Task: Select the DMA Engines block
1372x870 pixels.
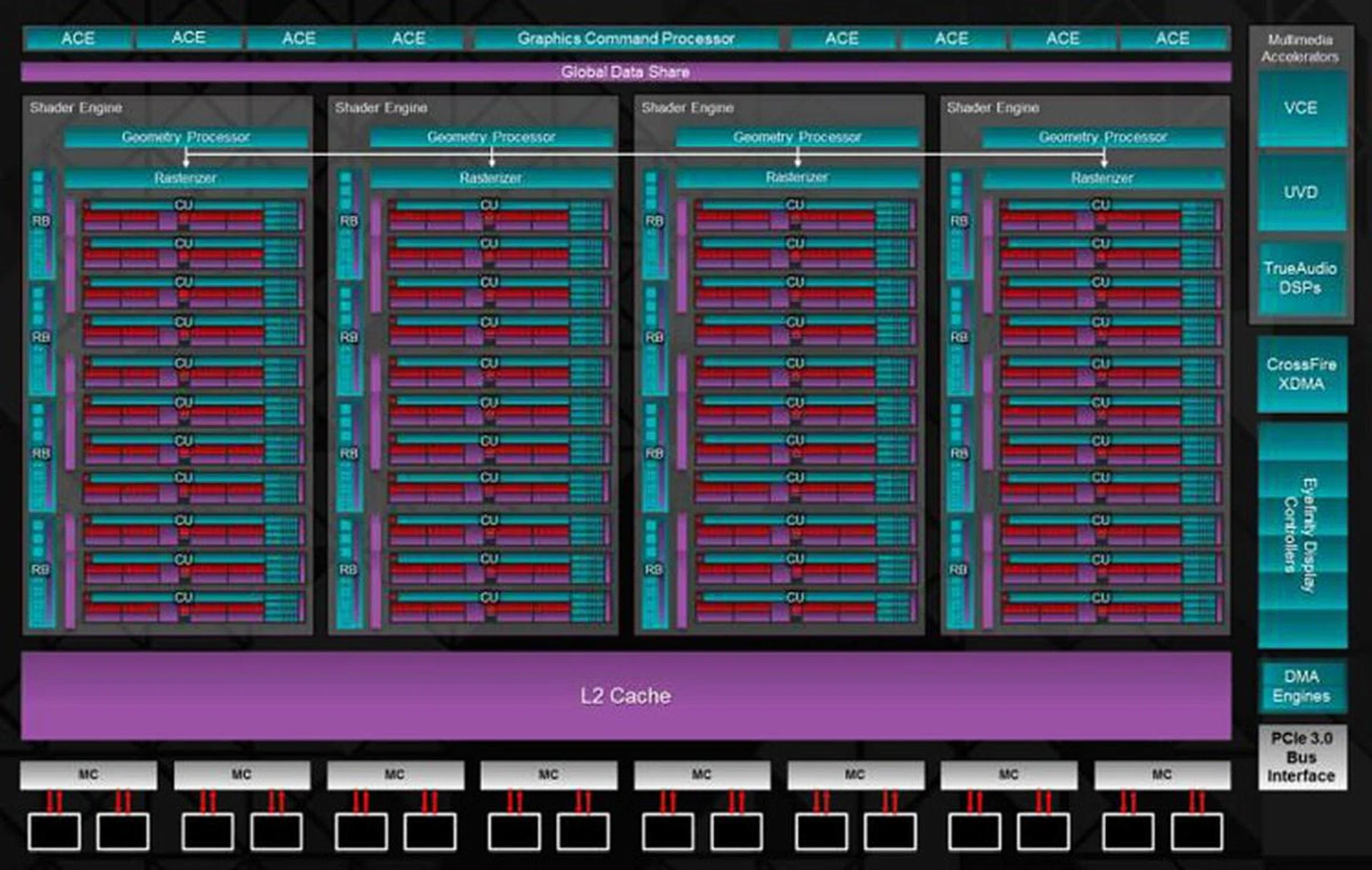Action: click(x=1301, y=686)
